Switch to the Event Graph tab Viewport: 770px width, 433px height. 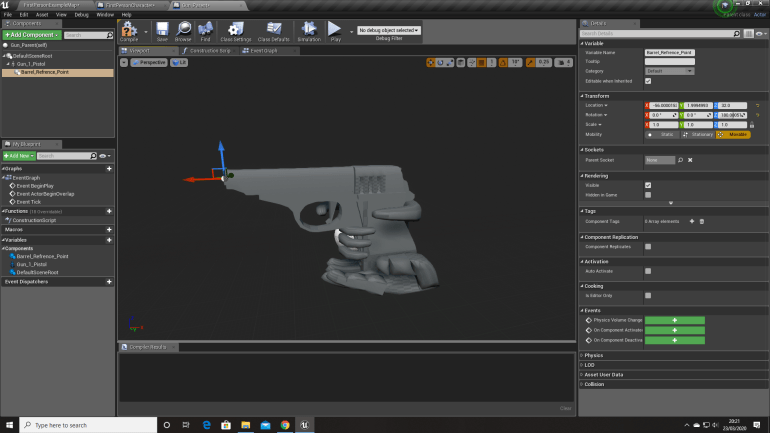tap(264, 51)
